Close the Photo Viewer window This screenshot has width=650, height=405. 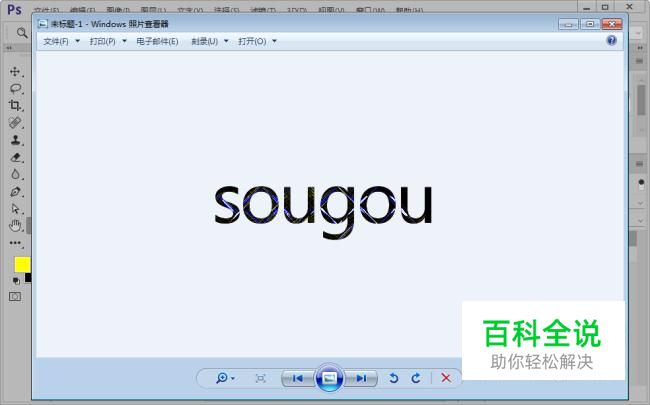(612, 24)
